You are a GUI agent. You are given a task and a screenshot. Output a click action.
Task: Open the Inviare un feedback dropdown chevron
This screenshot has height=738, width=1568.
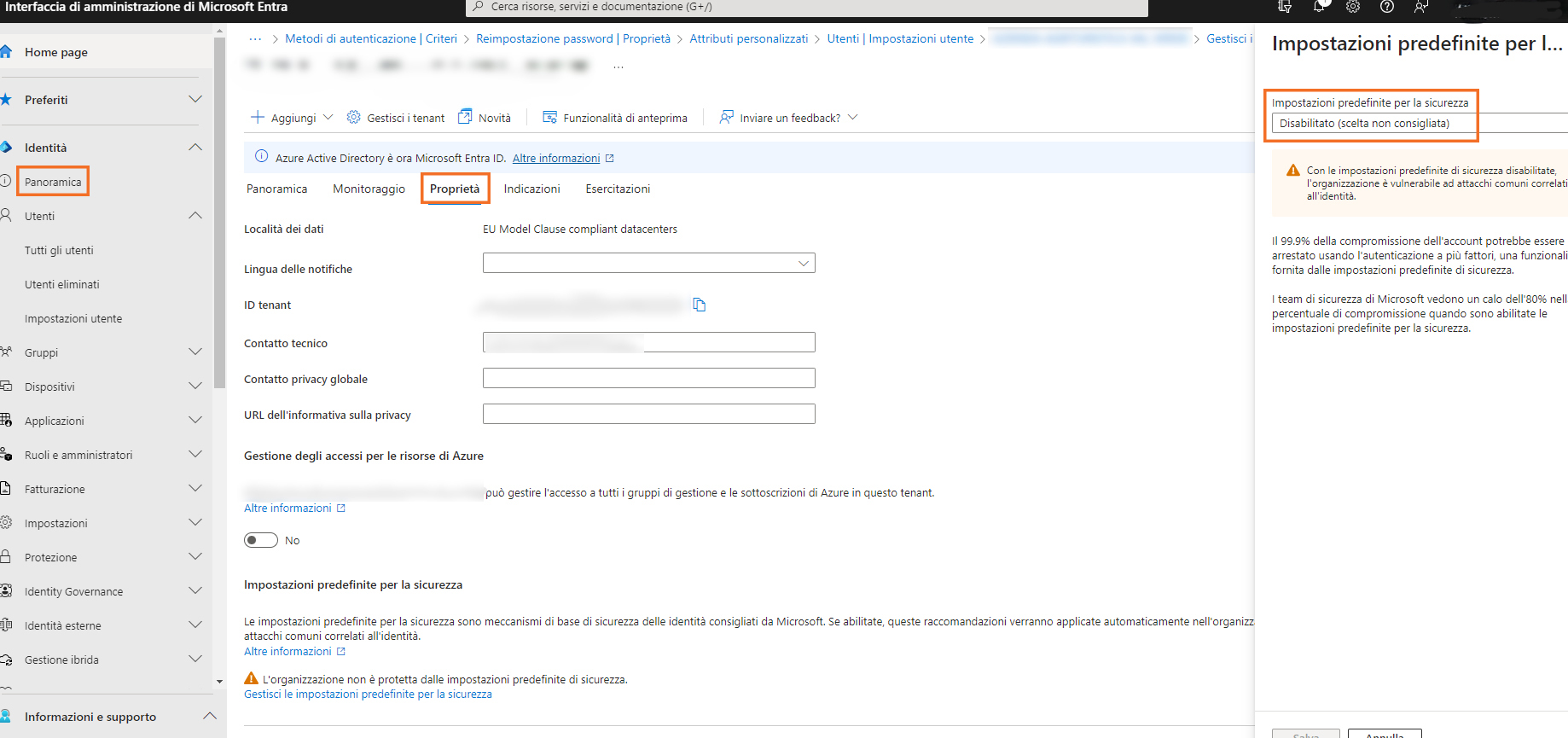point(852,117)
